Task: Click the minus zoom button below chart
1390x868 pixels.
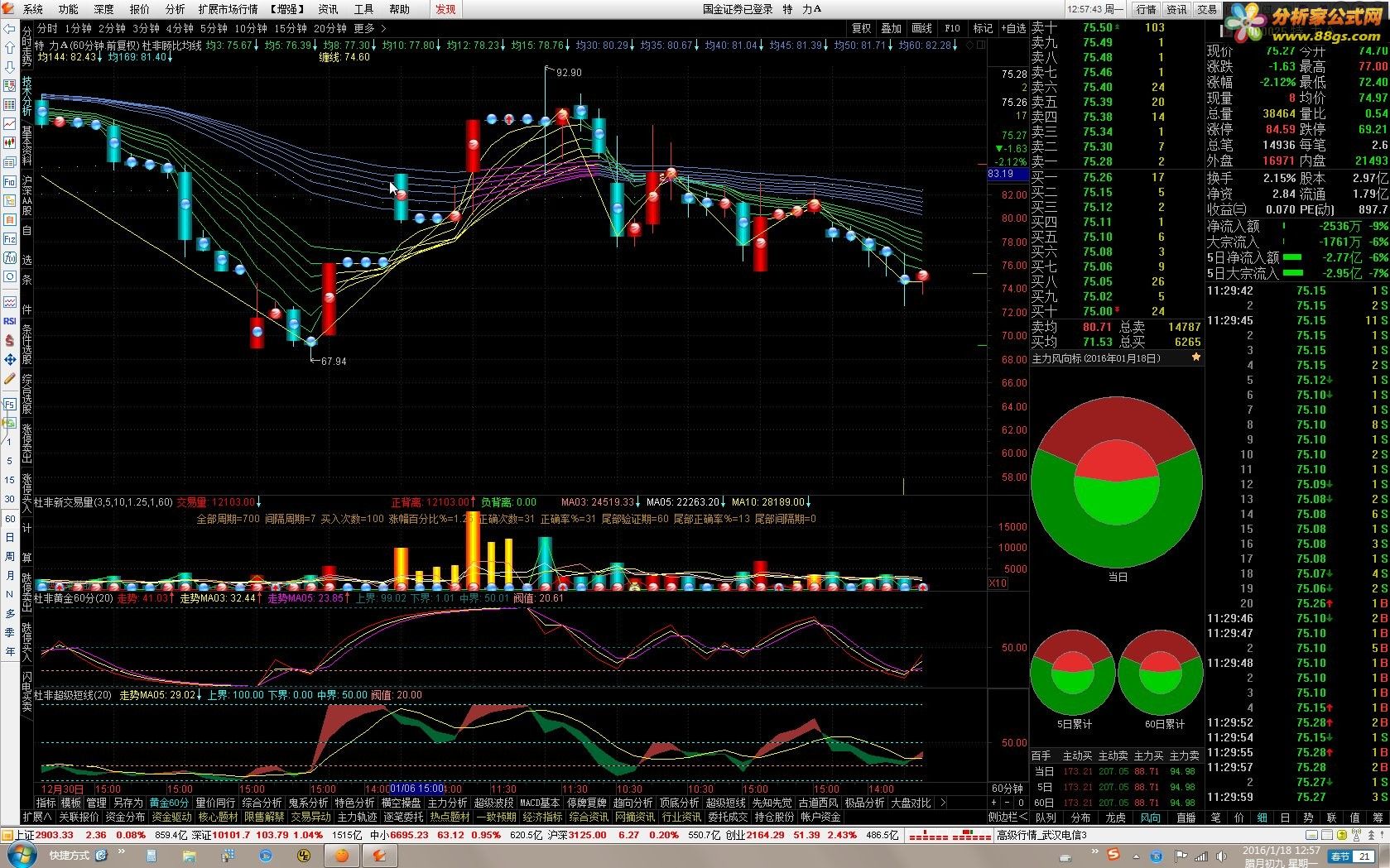Action: click(1008, 803)
